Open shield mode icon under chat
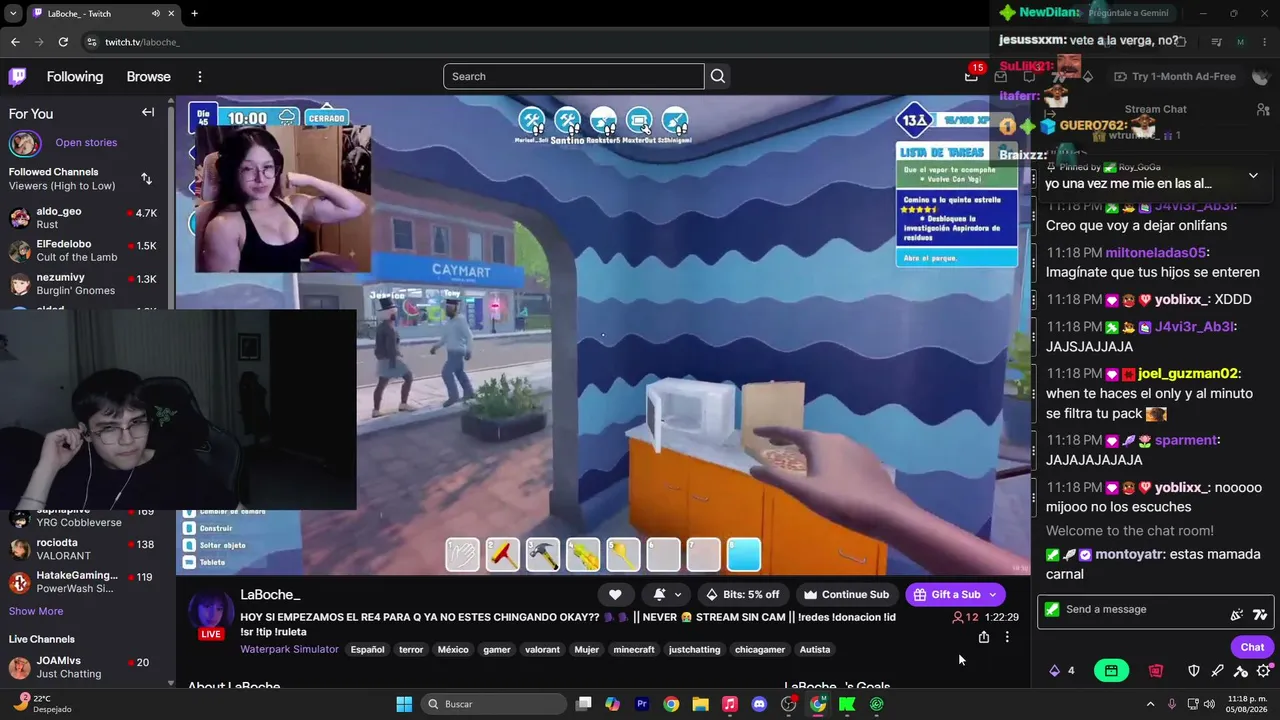Viewport: 1280px width, 720px height. click(x=1193, y=671)
